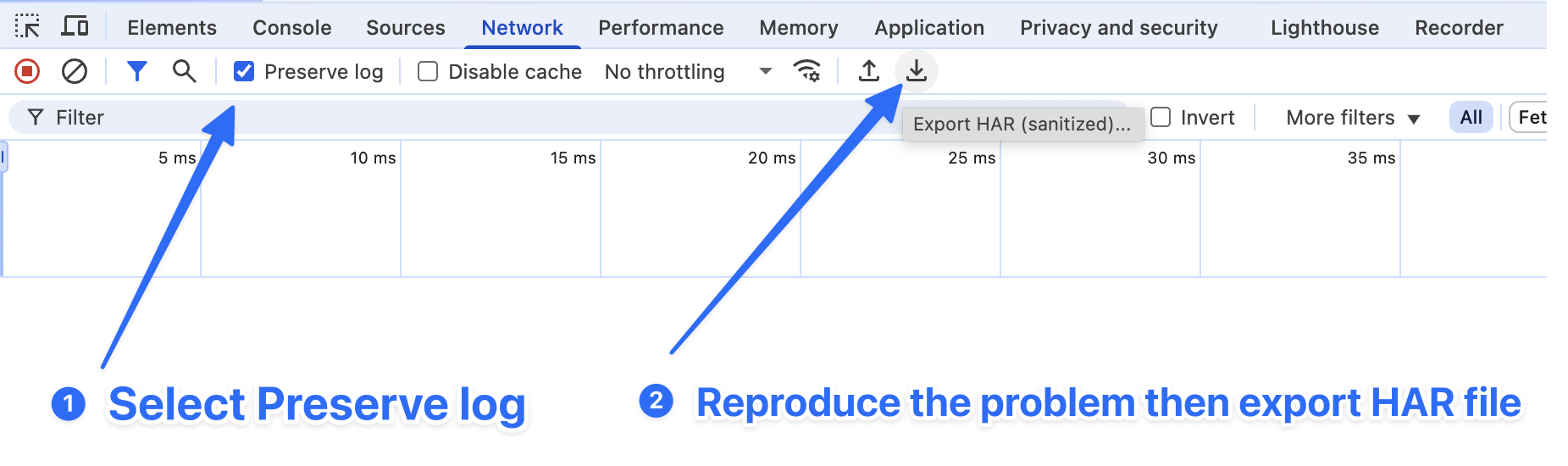Check the Invert filter checkbox
Image resolution: width=1568 pixels, height=466 pixels.
coord(1161,117)
